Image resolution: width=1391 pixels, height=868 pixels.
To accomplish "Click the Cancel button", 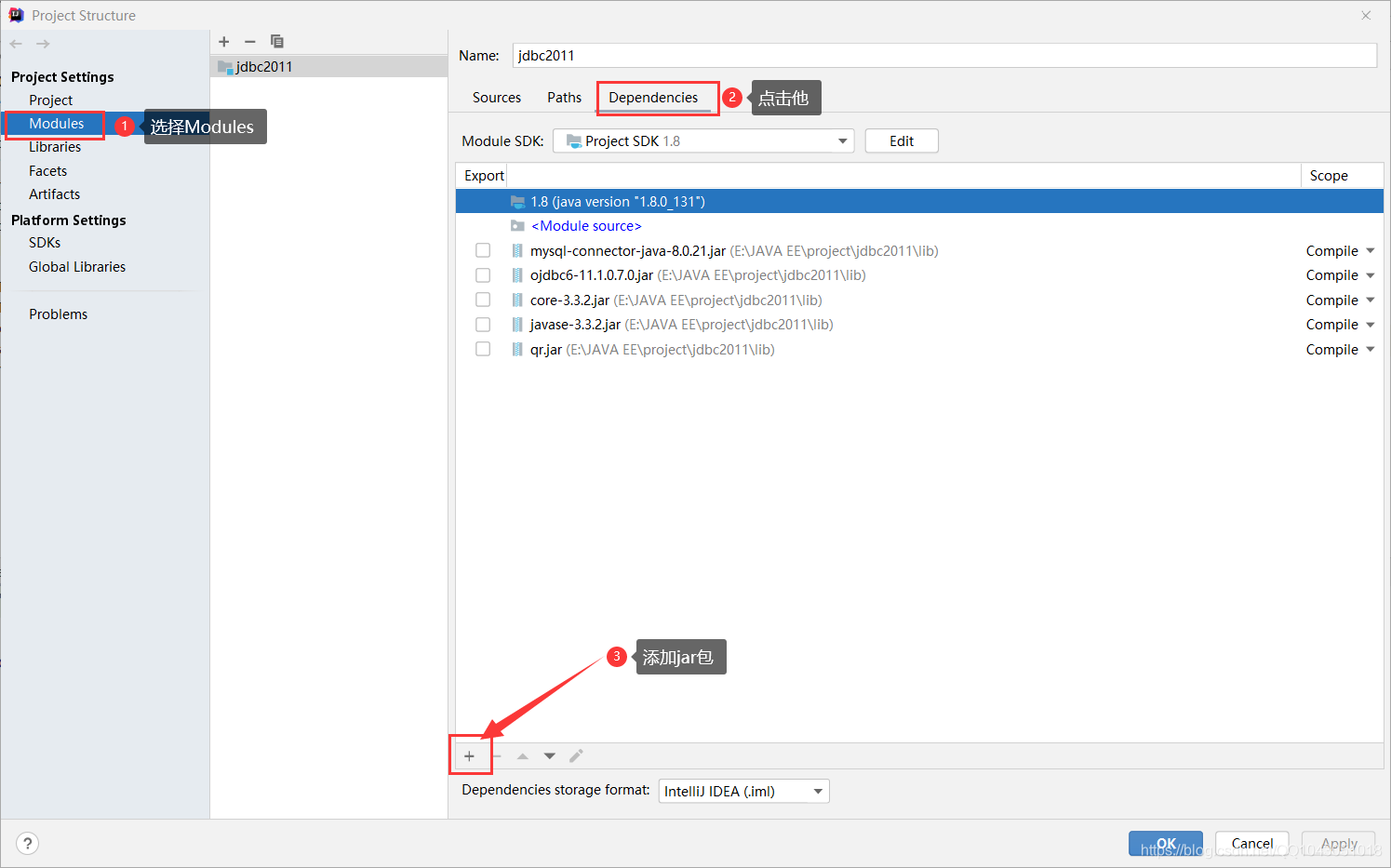I will (1252, 844).
